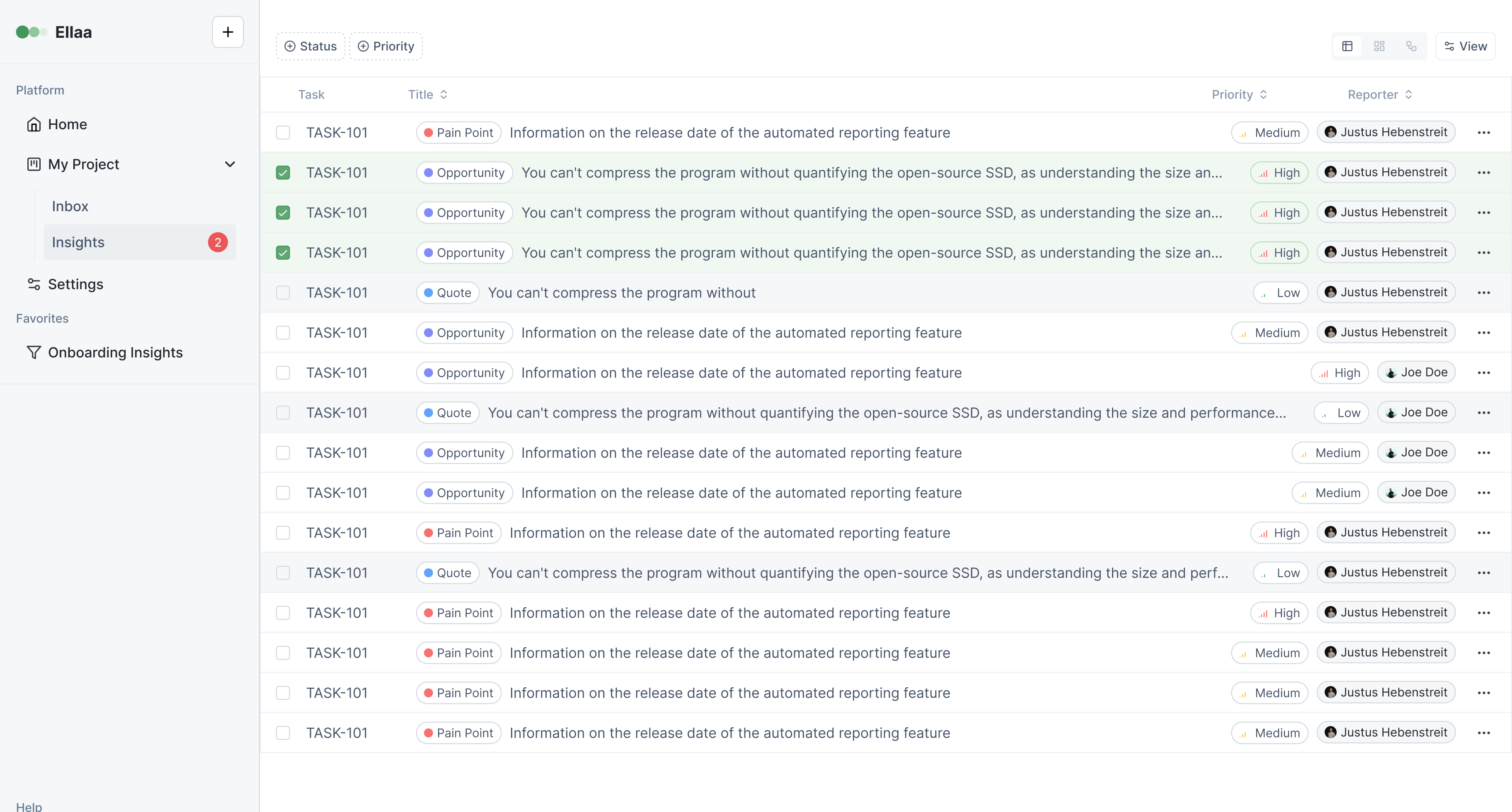Check the first Pain Point Medium row checkbox
The width and height of the screenshot is (1512, 812).
pos(283,133)
